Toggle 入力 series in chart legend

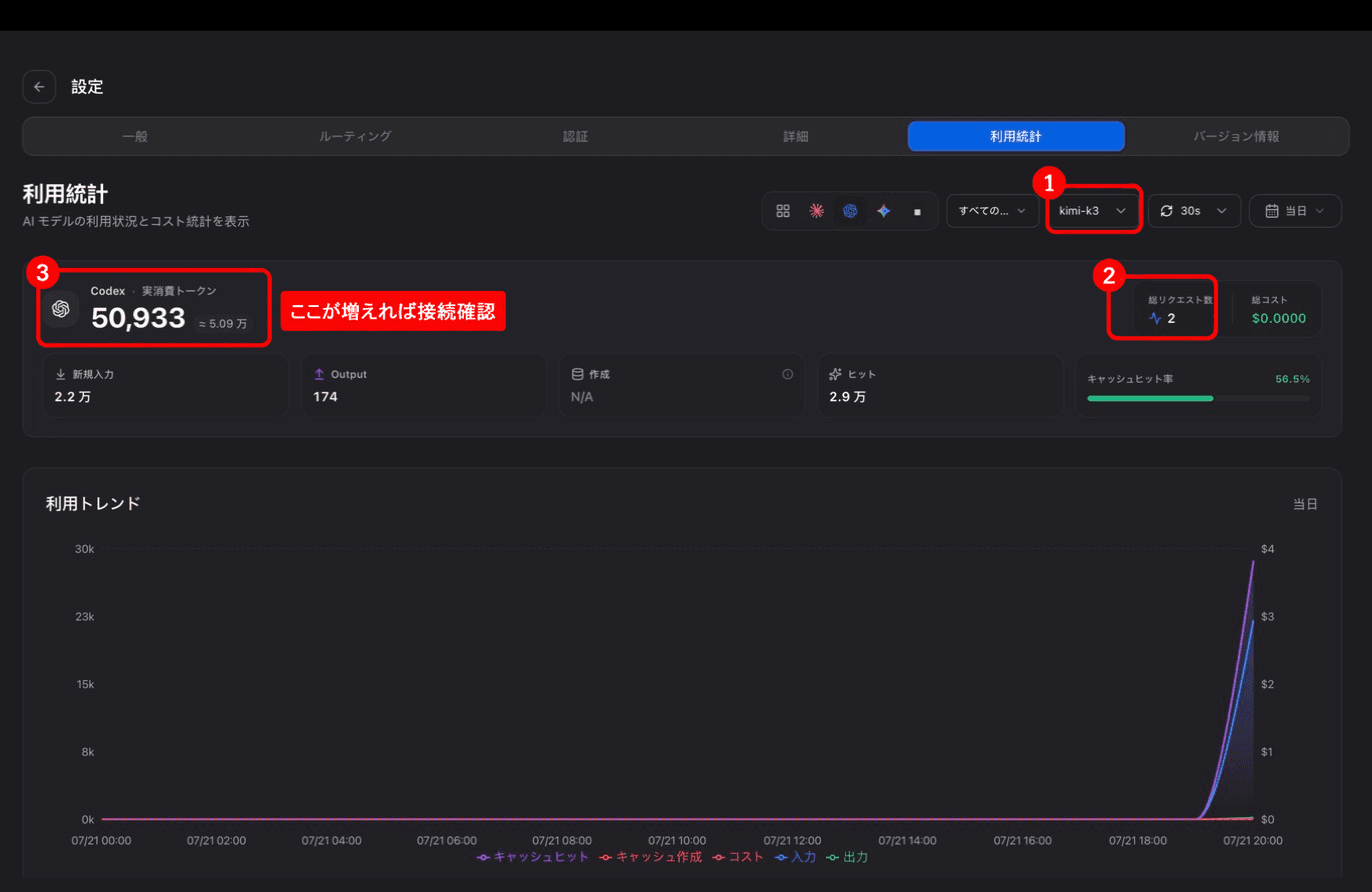pos(796,857)
